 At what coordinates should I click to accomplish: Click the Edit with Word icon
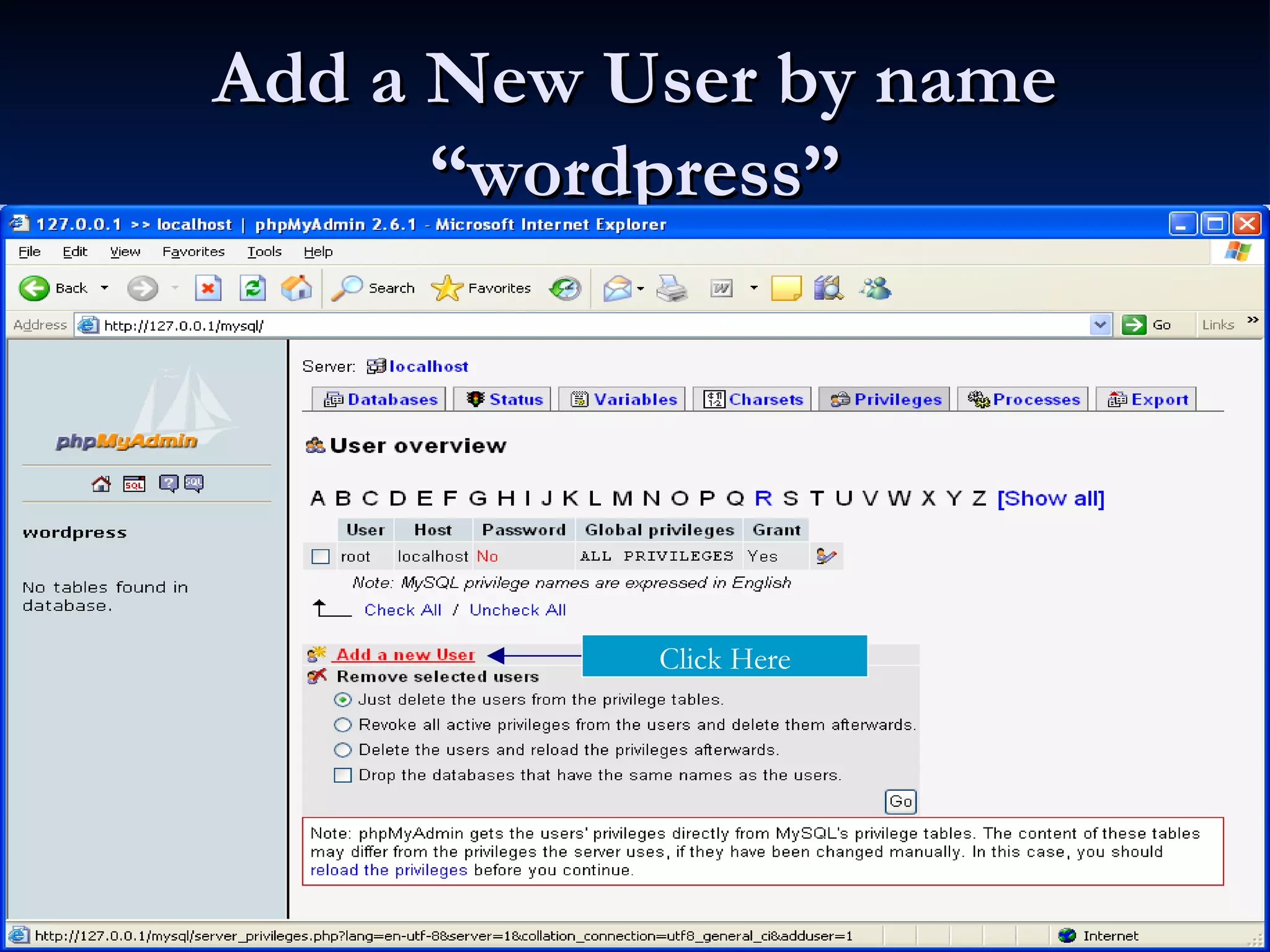721,288
